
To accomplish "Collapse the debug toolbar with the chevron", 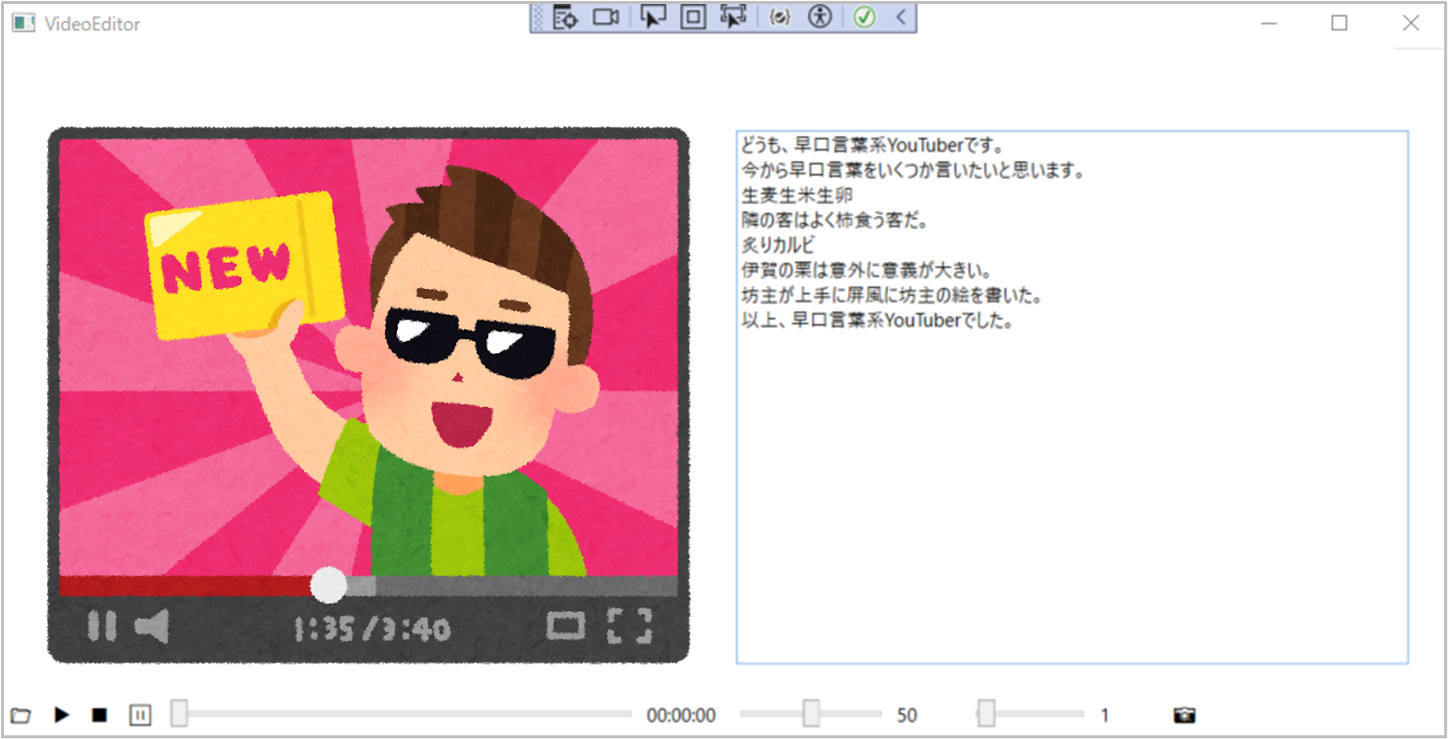I will 901,17.
